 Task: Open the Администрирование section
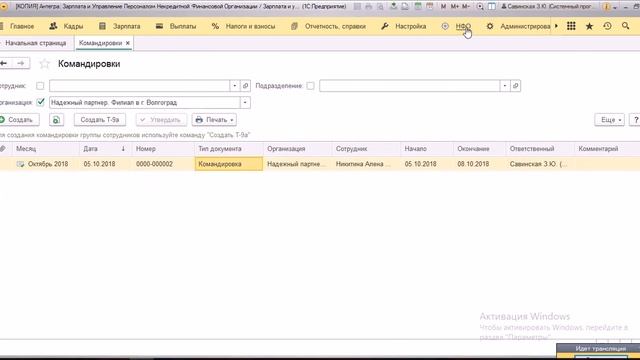point(518,26)
